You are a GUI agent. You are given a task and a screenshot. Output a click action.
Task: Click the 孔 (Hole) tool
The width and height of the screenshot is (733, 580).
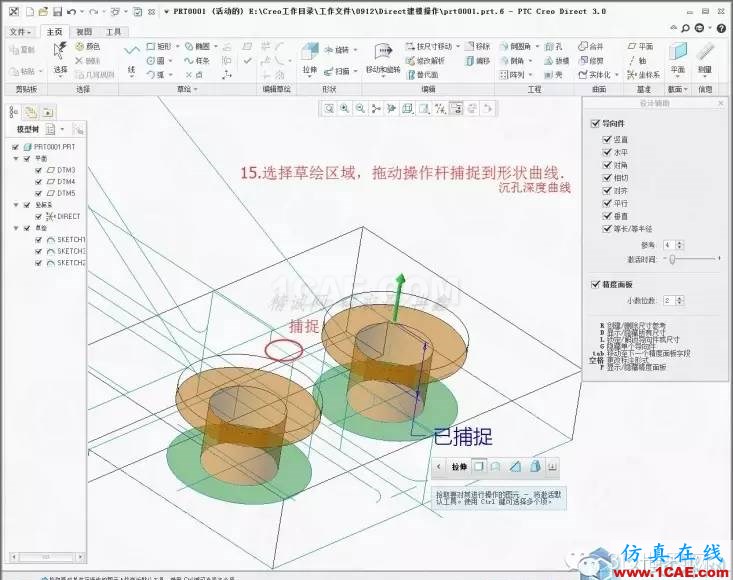(553, 47)
